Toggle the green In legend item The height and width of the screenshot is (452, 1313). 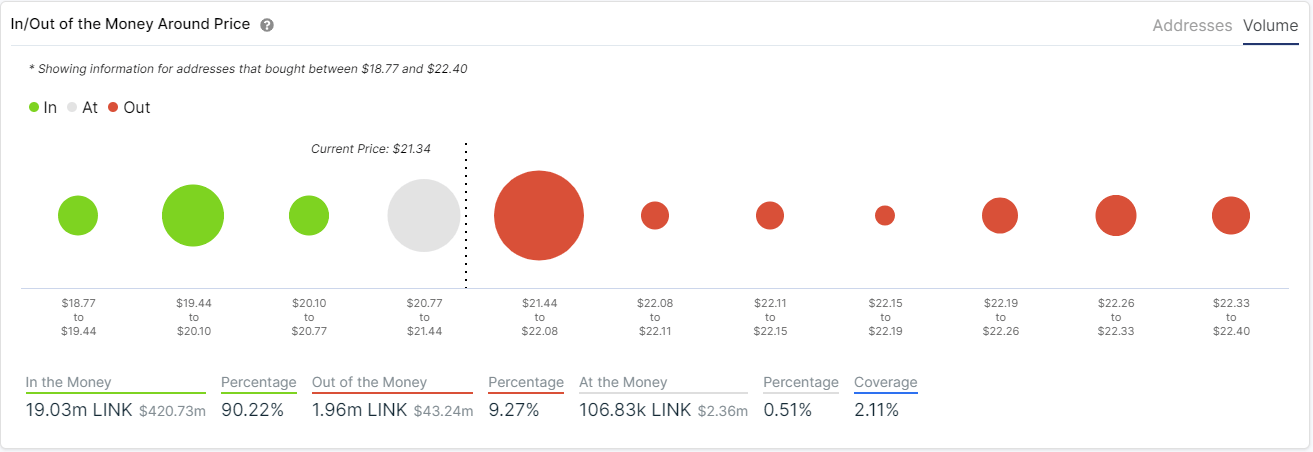[x=43, y=107]
